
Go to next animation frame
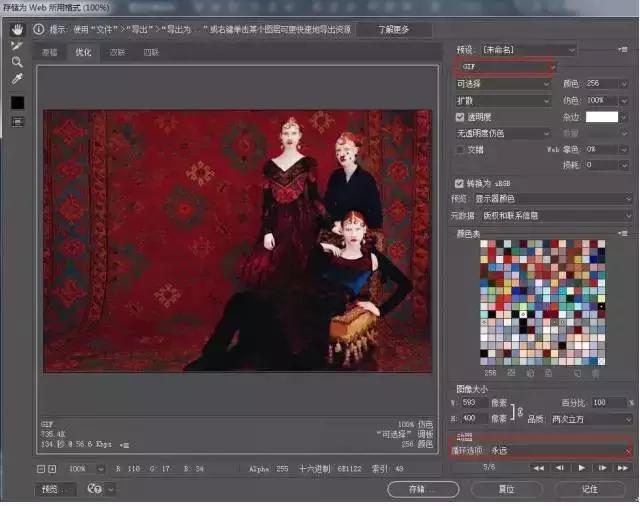click(x=602, y=468)
